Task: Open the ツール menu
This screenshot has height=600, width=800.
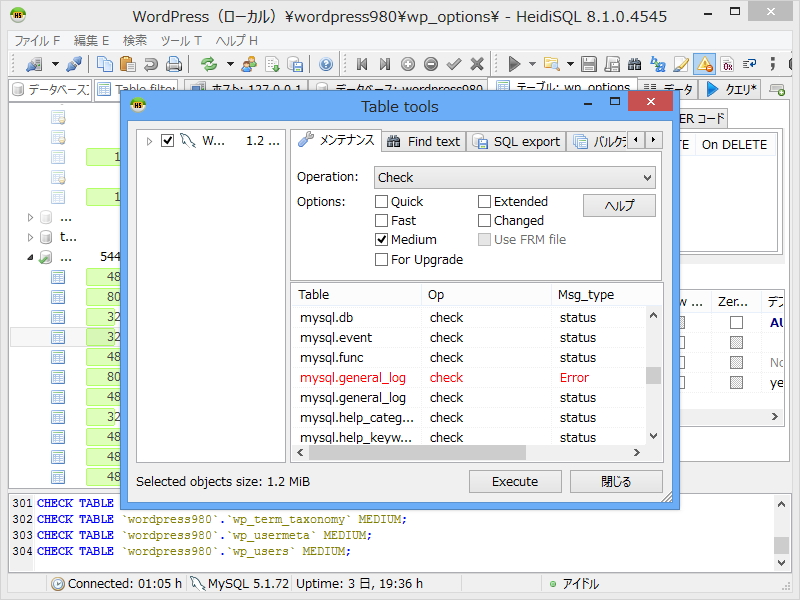Action: [x=181, y=40]
